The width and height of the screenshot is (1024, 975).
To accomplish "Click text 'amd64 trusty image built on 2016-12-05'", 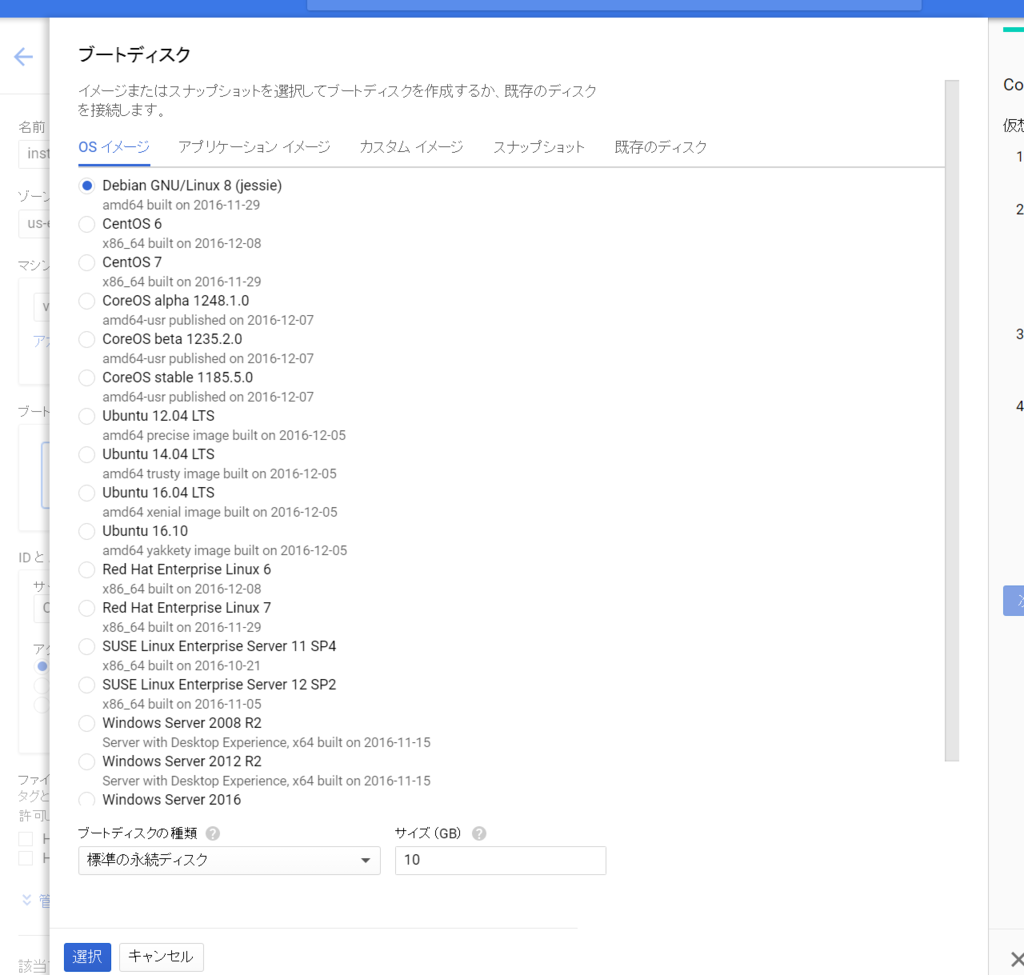I will (x=219, y=473).
